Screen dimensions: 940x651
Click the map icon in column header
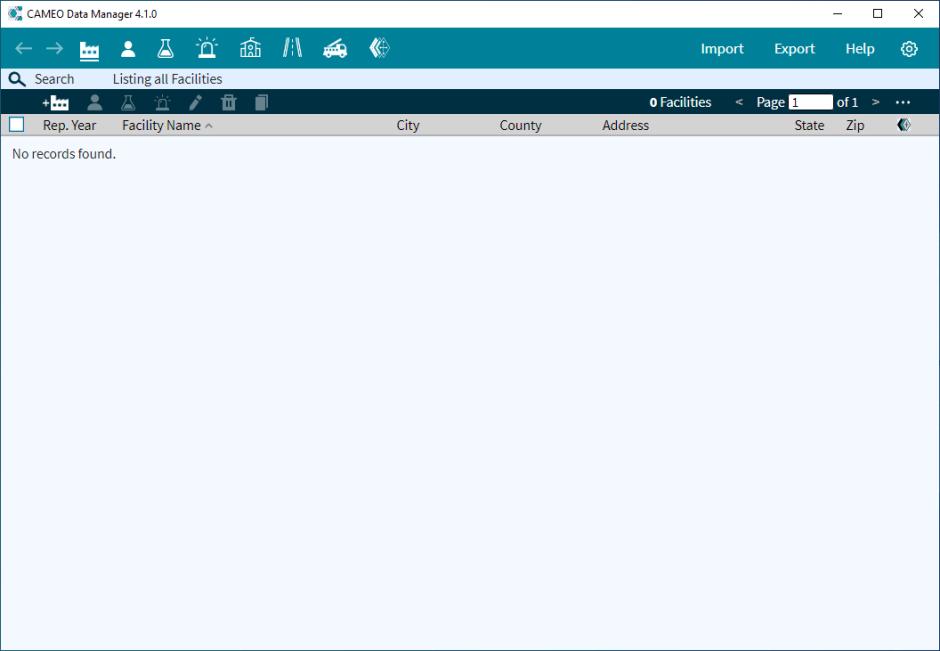tap(904, 125)
